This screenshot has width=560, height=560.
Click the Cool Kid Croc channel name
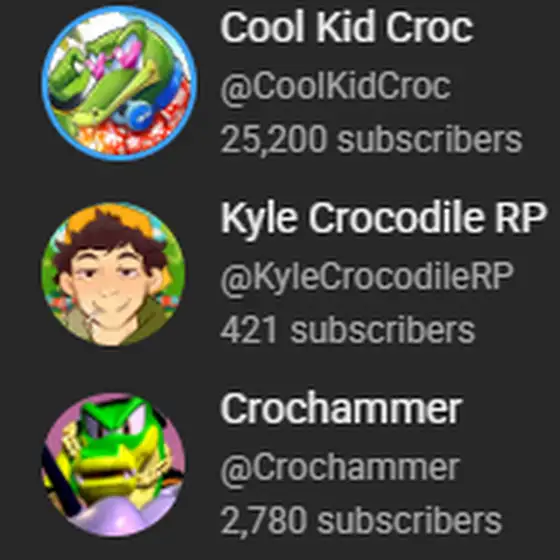(346, 27)
